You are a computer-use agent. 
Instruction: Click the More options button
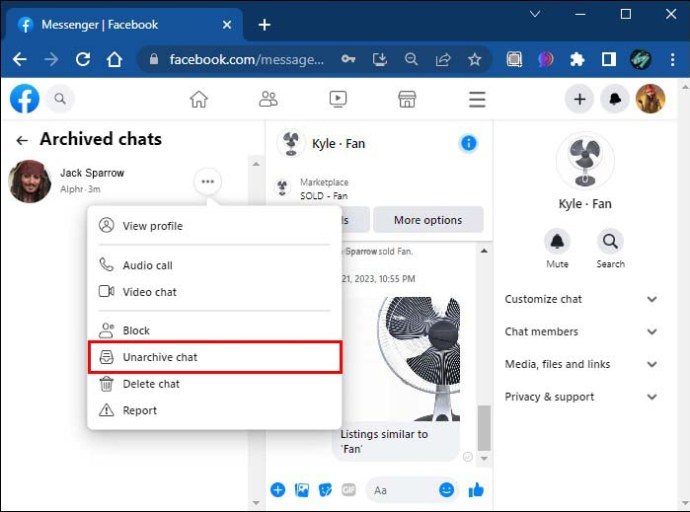(x=427, y=220)
